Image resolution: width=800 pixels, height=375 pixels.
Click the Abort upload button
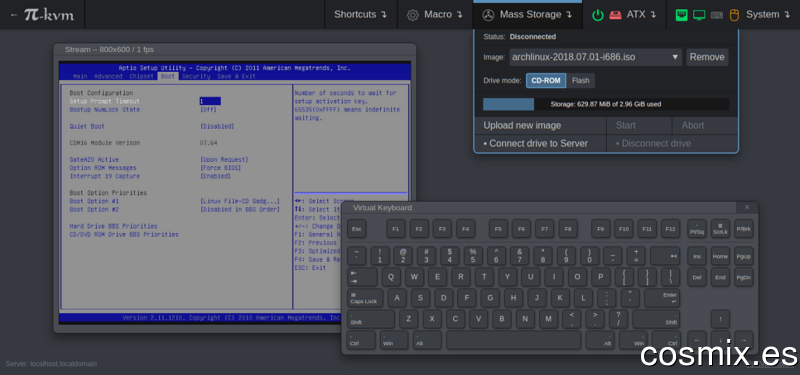705,126
